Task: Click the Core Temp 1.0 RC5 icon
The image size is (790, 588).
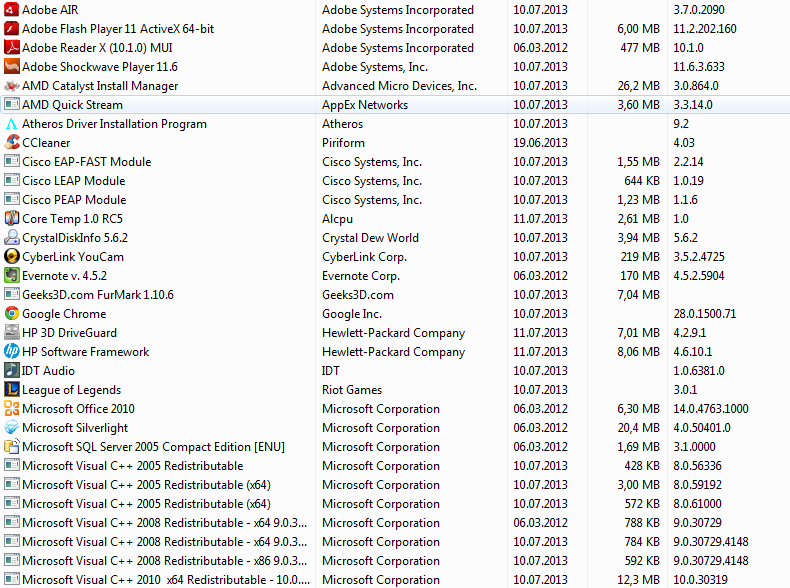Action: 12,219
